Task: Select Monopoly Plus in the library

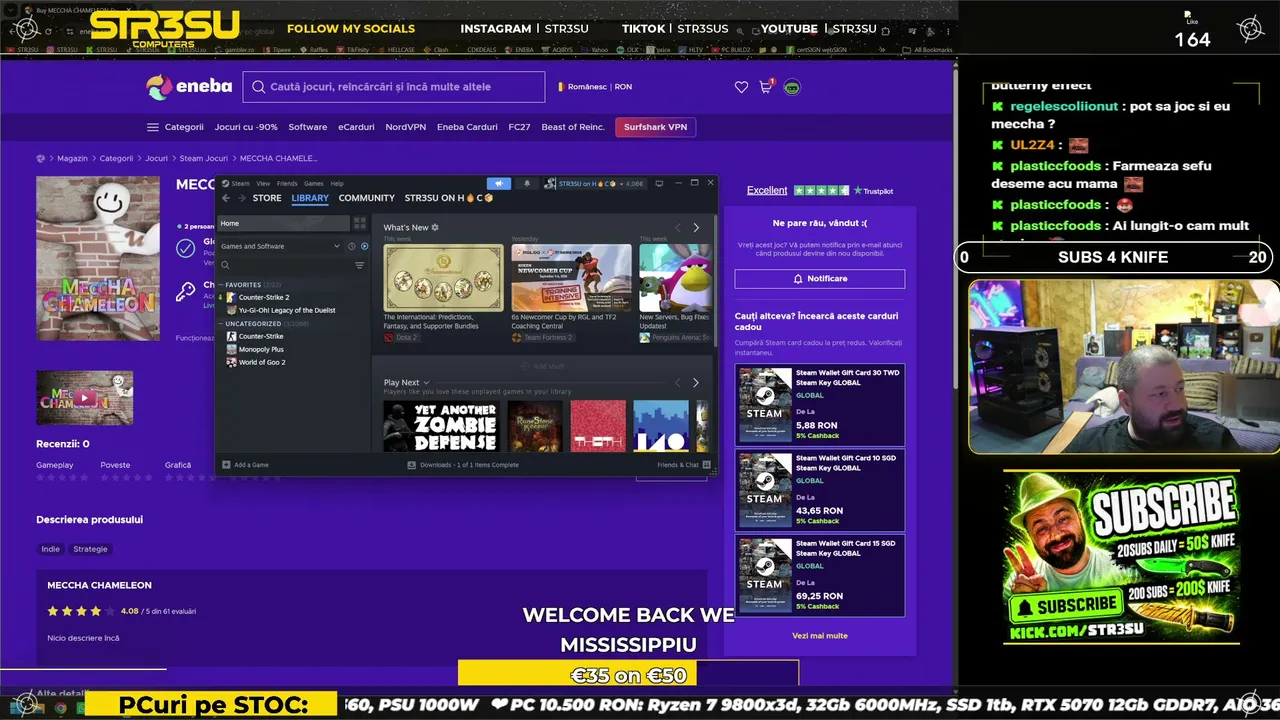Action: (x=261, y=349)
